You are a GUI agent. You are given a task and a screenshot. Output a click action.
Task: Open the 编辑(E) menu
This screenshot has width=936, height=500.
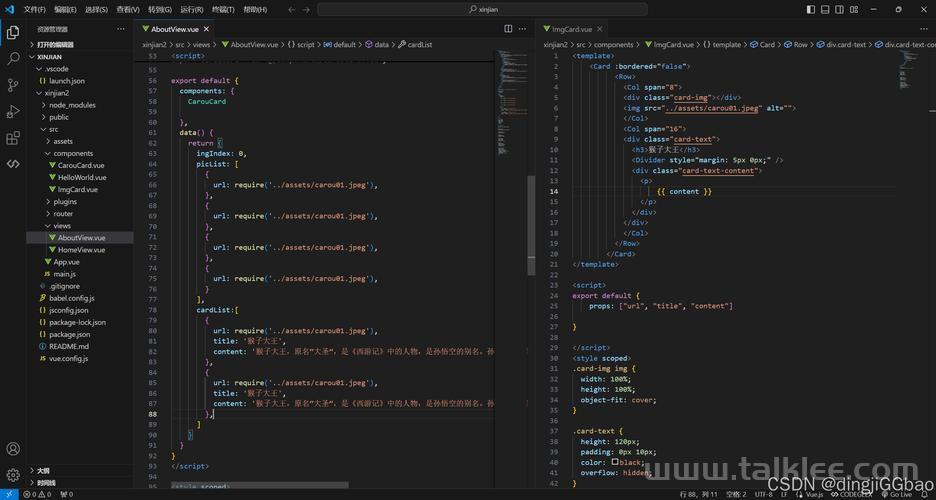65,10
